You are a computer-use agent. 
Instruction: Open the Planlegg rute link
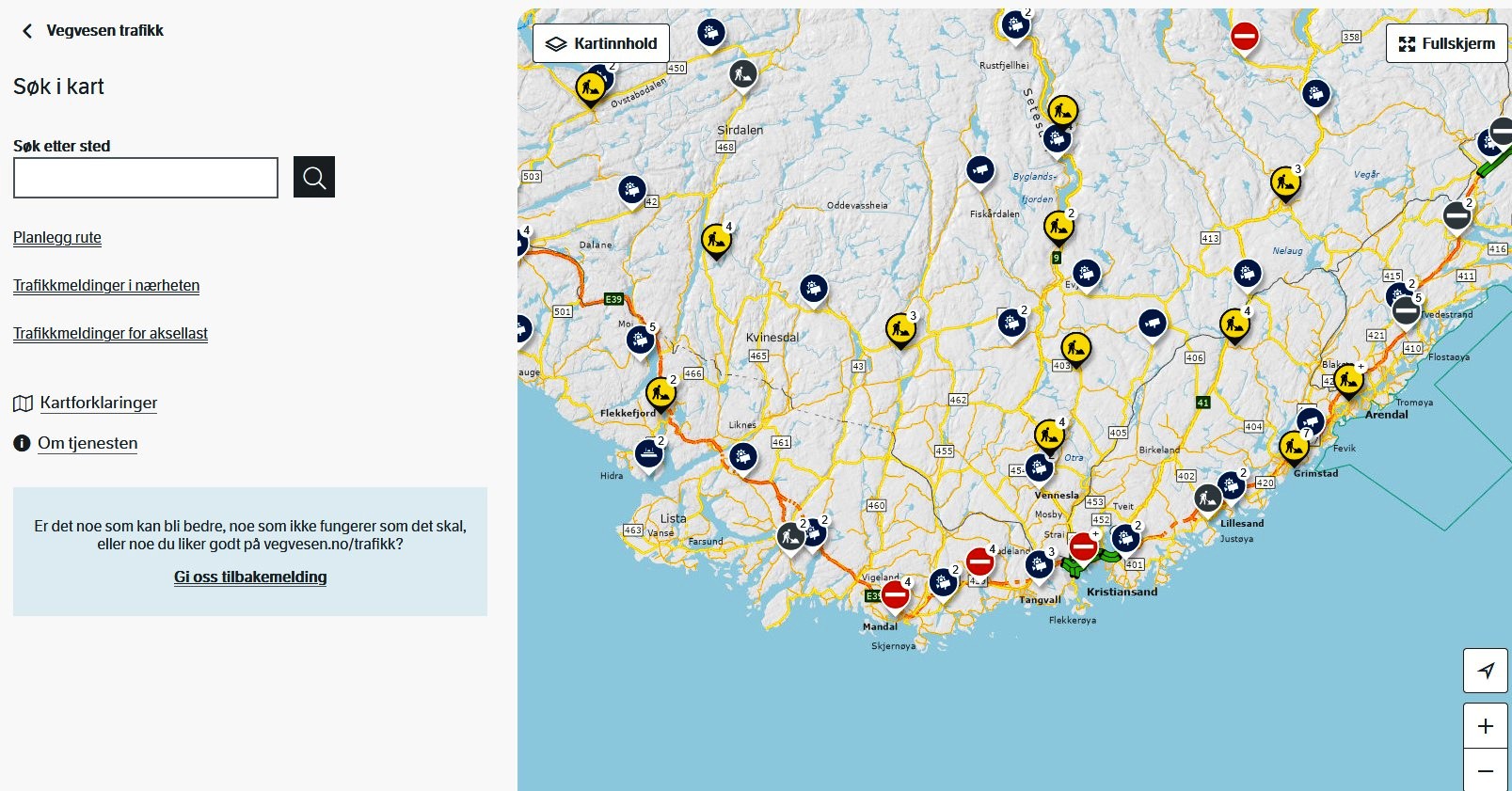[x=57, y=238]
